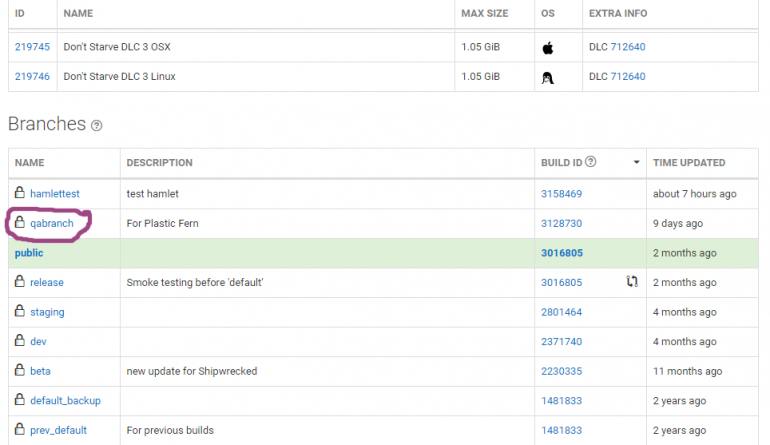Click the Build ID help question icon

(x=591, y=162)
